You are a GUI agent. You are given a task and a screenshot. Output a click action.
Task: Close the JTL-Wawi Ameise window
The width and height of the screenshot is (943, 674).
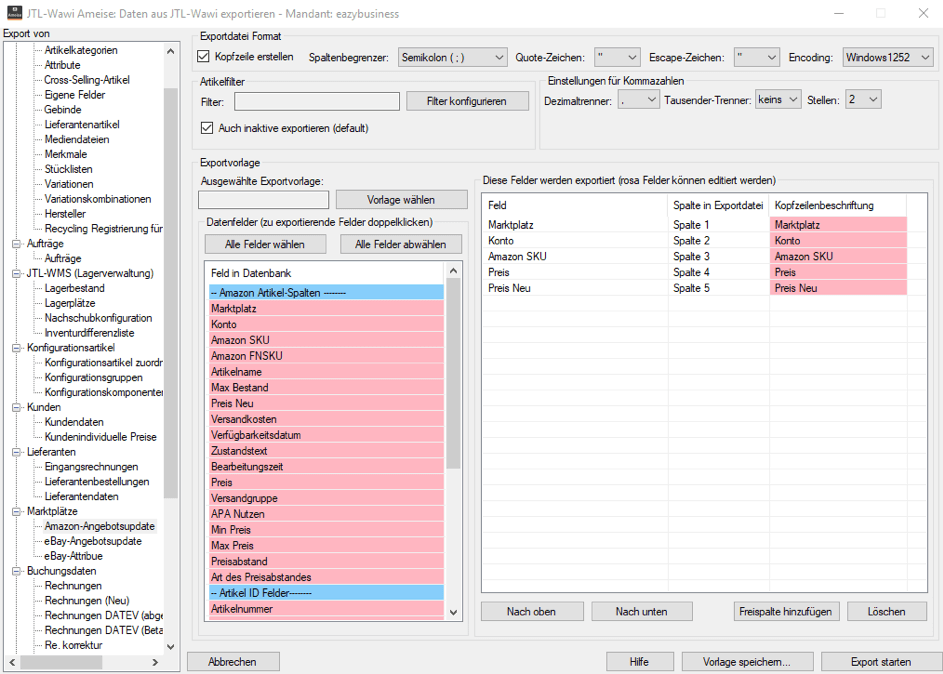coord(923,13)
